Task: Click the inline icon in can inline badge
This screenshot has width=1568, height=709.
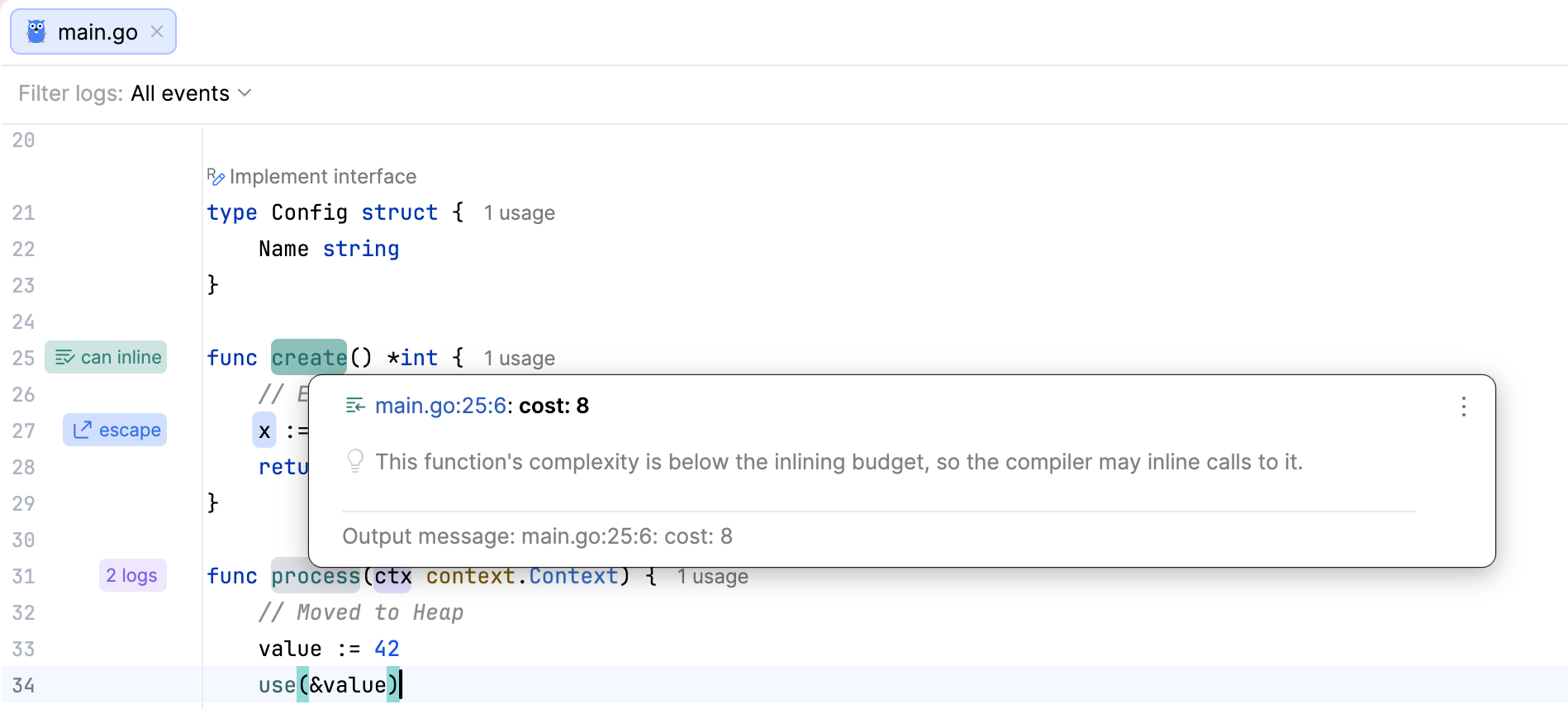Action: pyautogui.click(x=64, y=357)
